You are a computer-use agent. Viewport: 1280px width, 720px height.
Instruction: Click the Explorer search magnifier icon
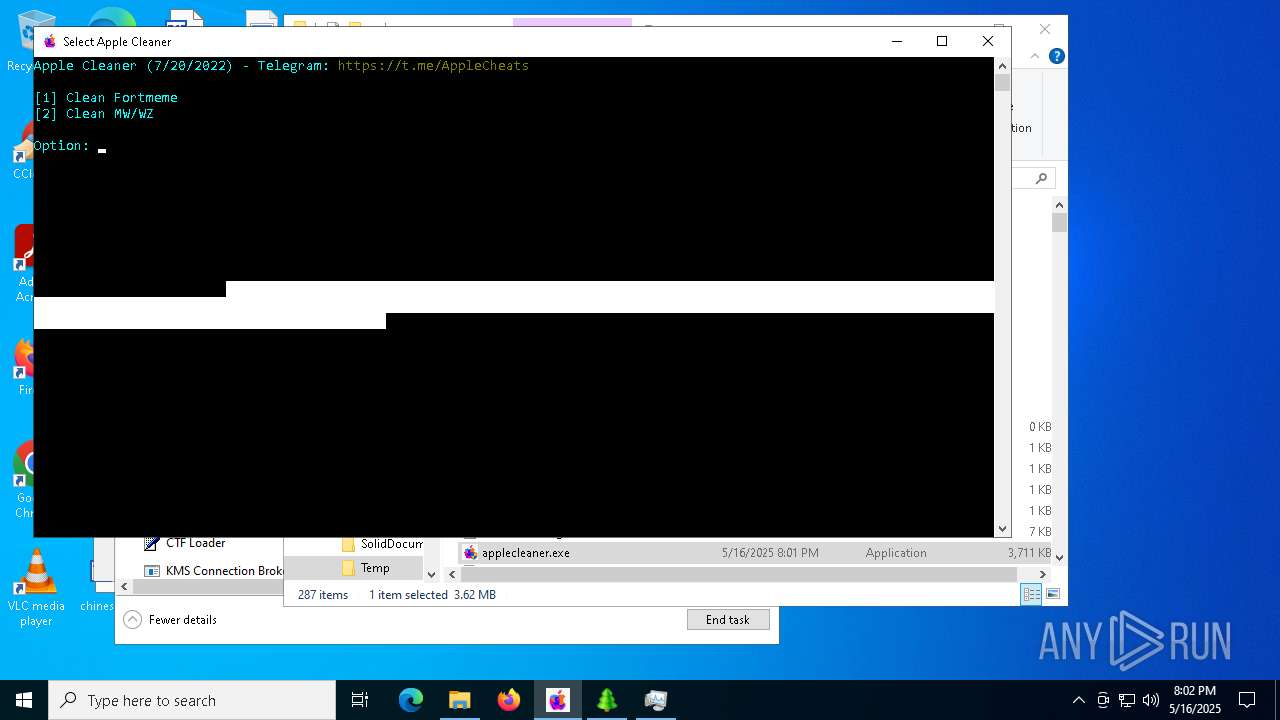click(x=1041, y=178)
